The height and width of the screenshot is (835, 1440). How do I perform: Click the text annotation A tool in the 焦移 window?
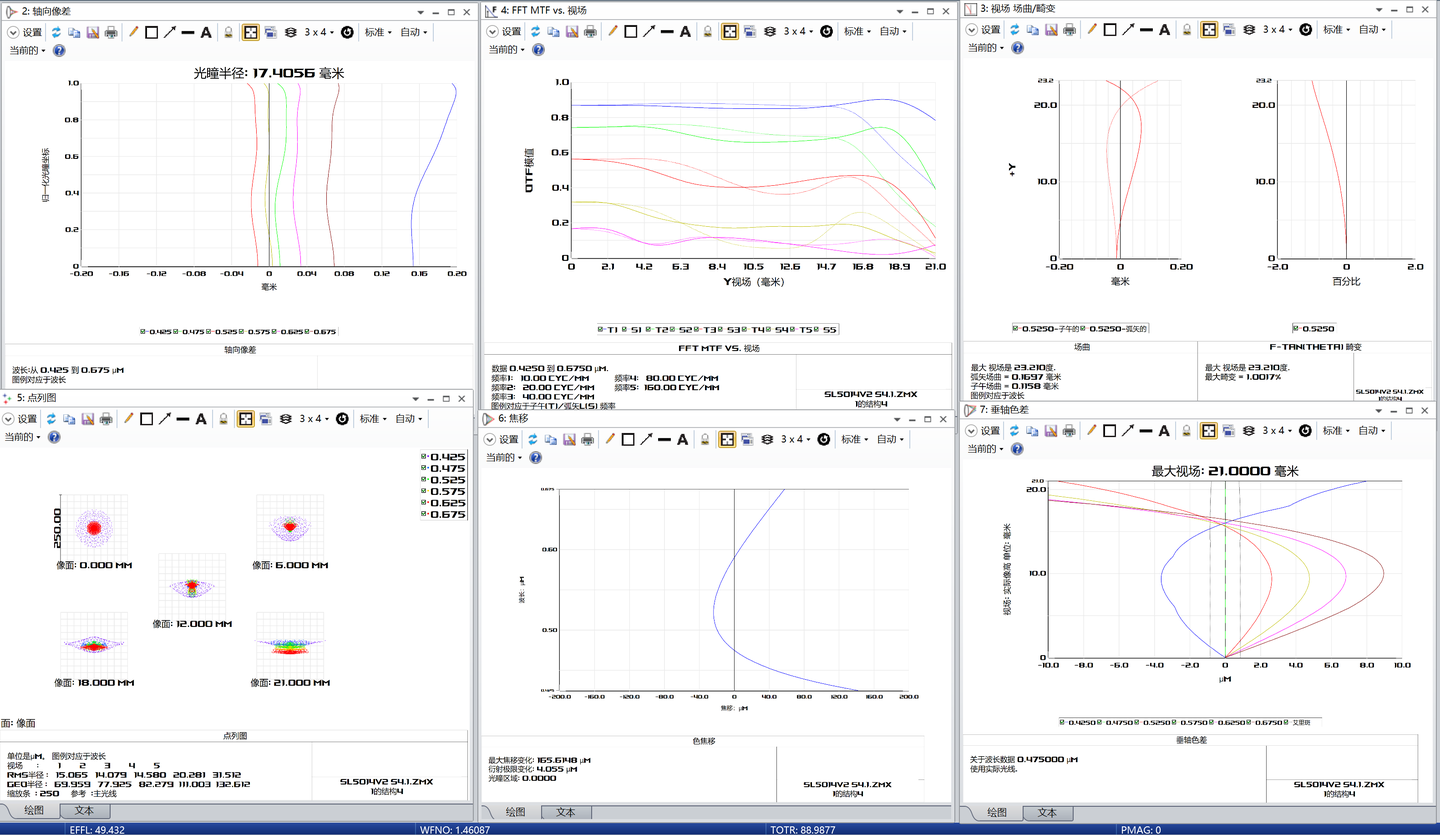(685, 439)
